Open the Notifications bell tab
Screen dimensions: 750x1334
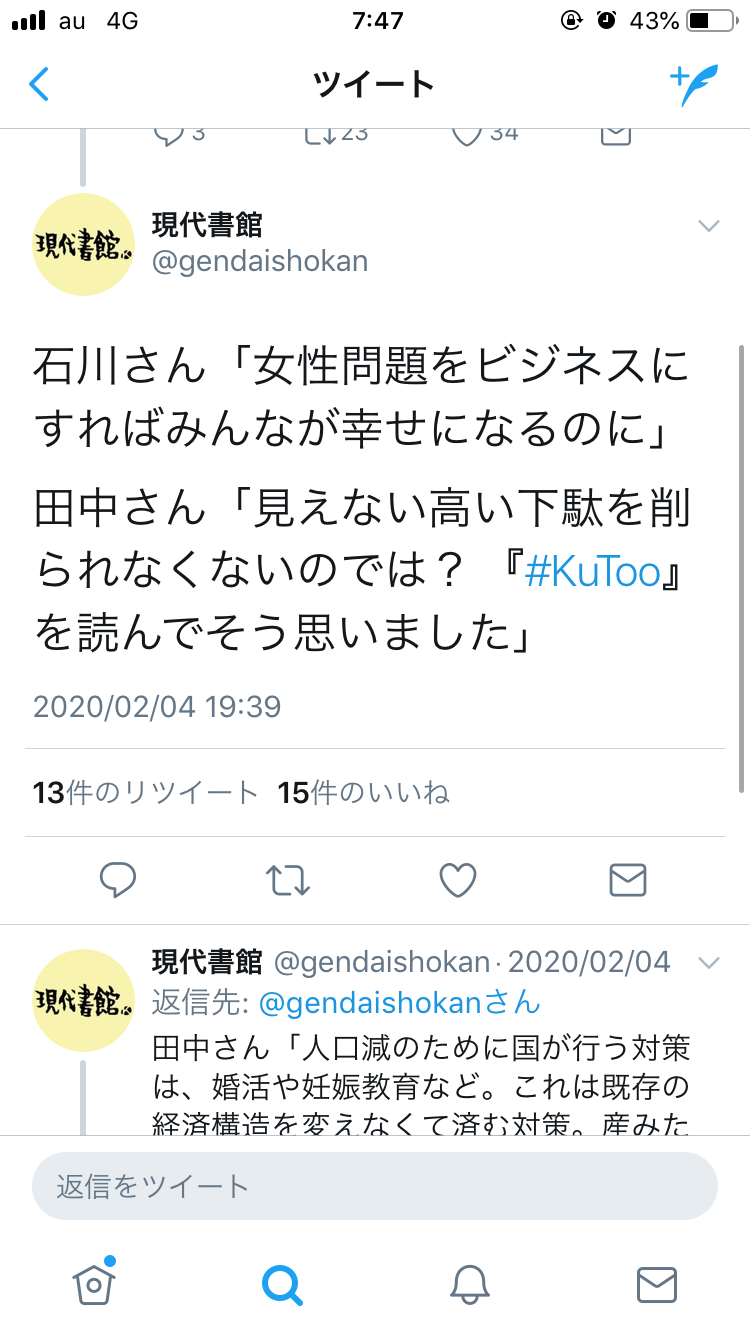point(469,1284)
